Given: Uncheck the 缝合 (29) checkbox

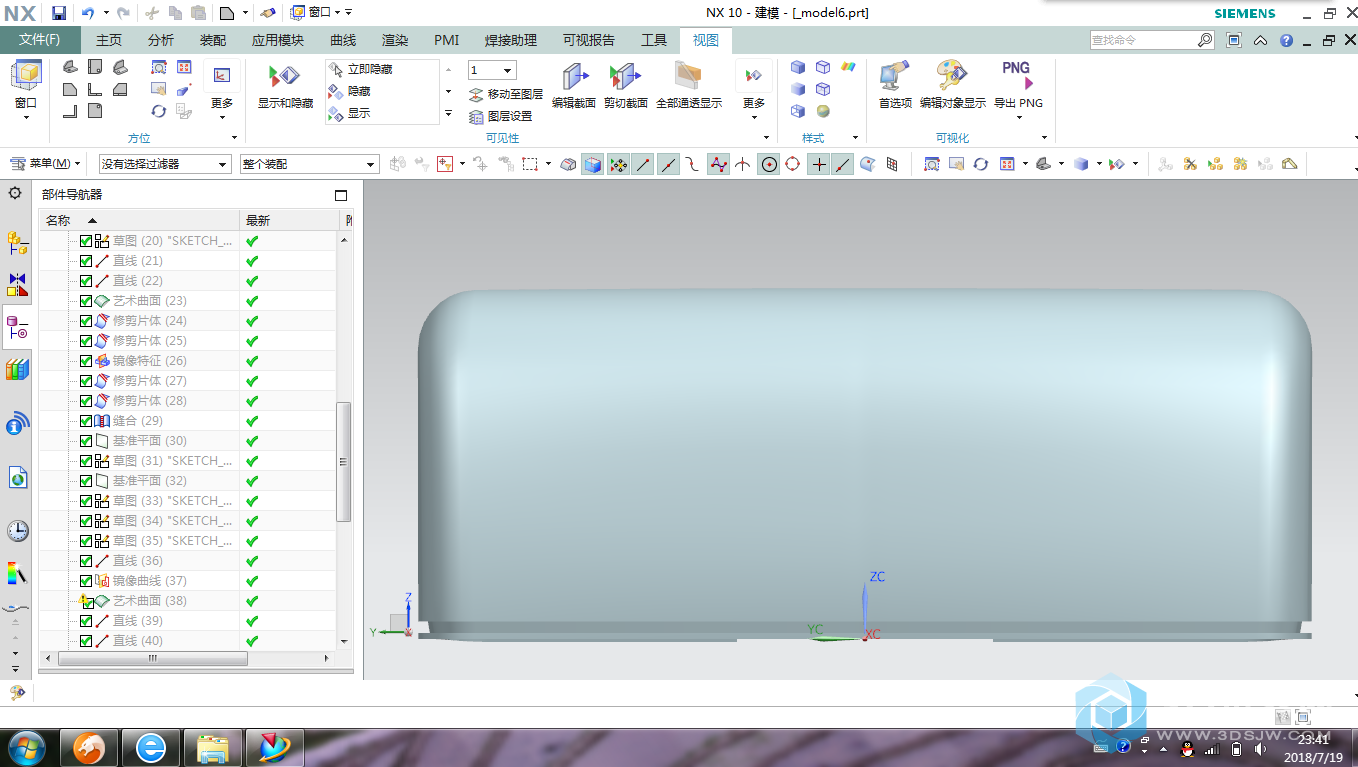Looking at the screenshot, I should tap(86, 421).
